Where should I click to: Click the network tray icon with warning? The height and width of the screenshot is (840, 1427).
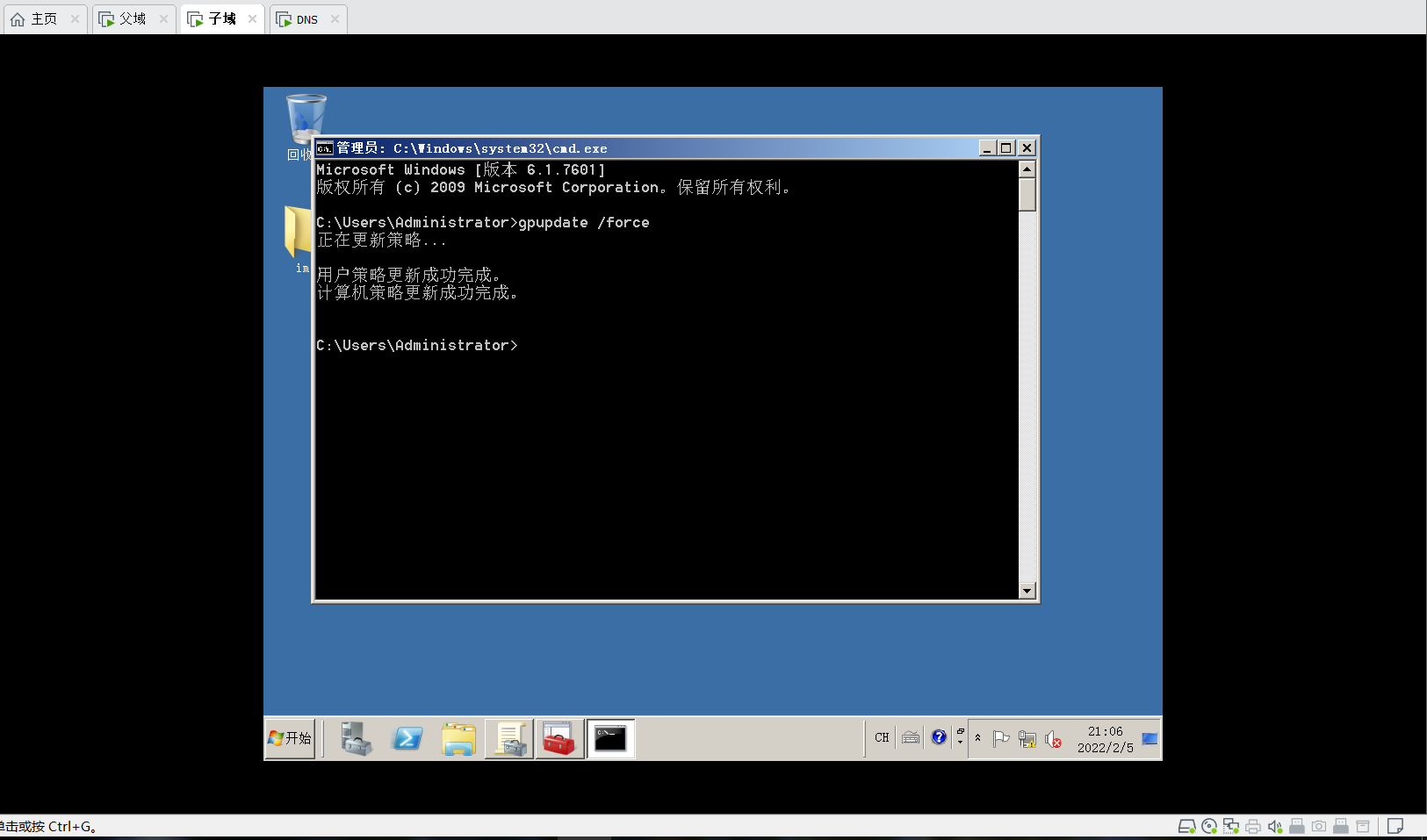(1027, 739)
